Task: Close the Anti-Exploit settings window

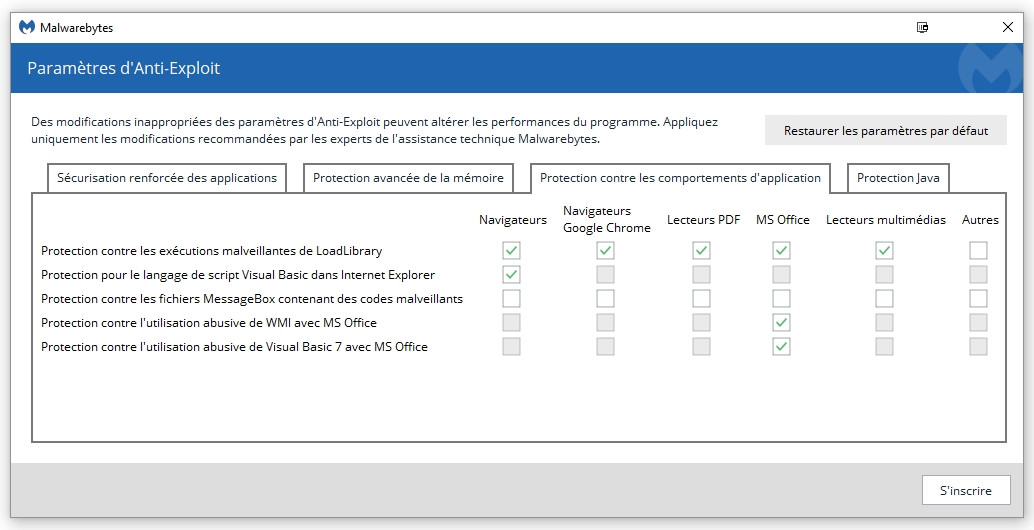Action: click(x=1008, y=28)
